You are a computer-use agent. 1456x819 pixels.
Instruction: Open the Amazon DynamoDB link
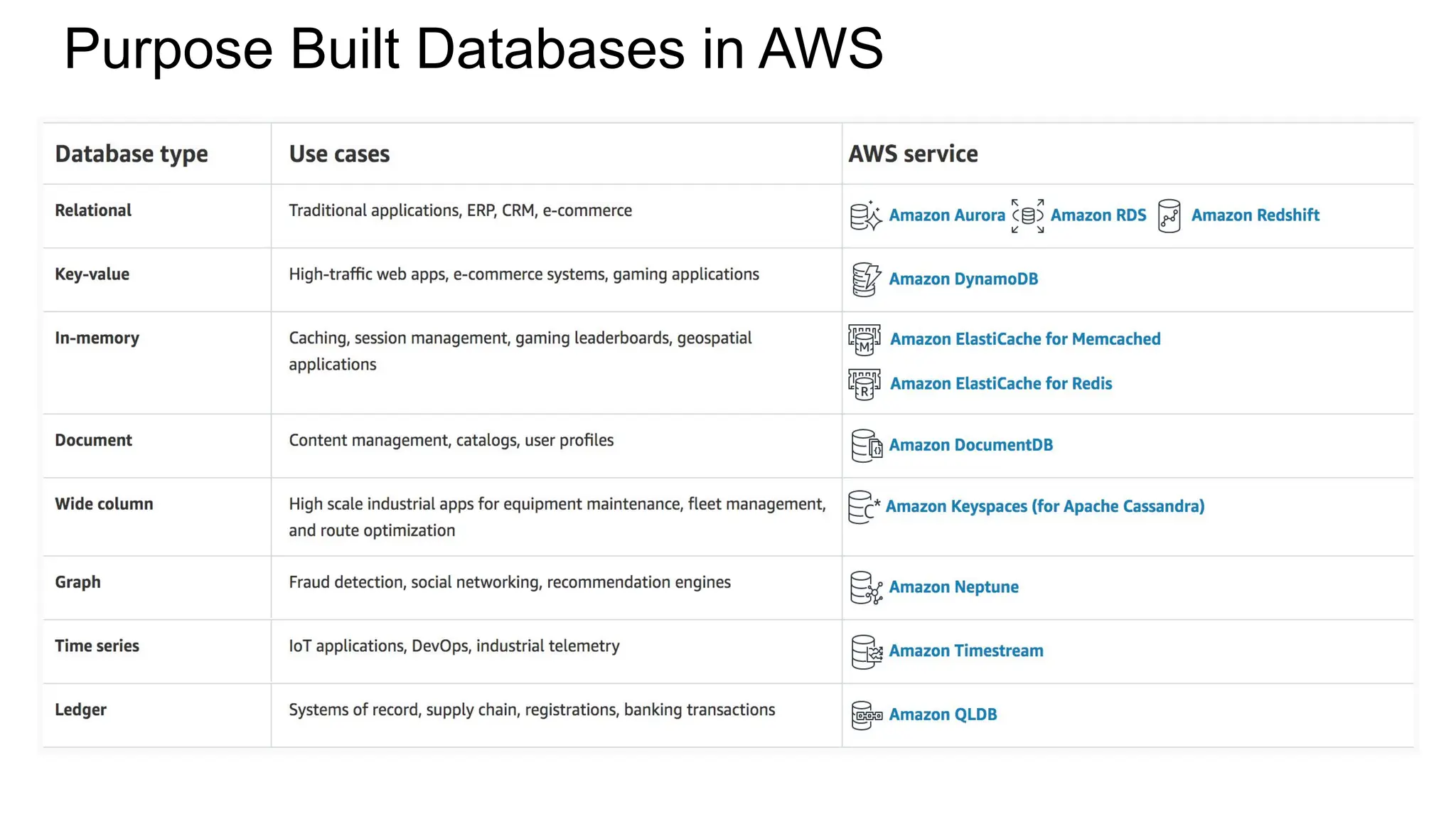(963, 279)
